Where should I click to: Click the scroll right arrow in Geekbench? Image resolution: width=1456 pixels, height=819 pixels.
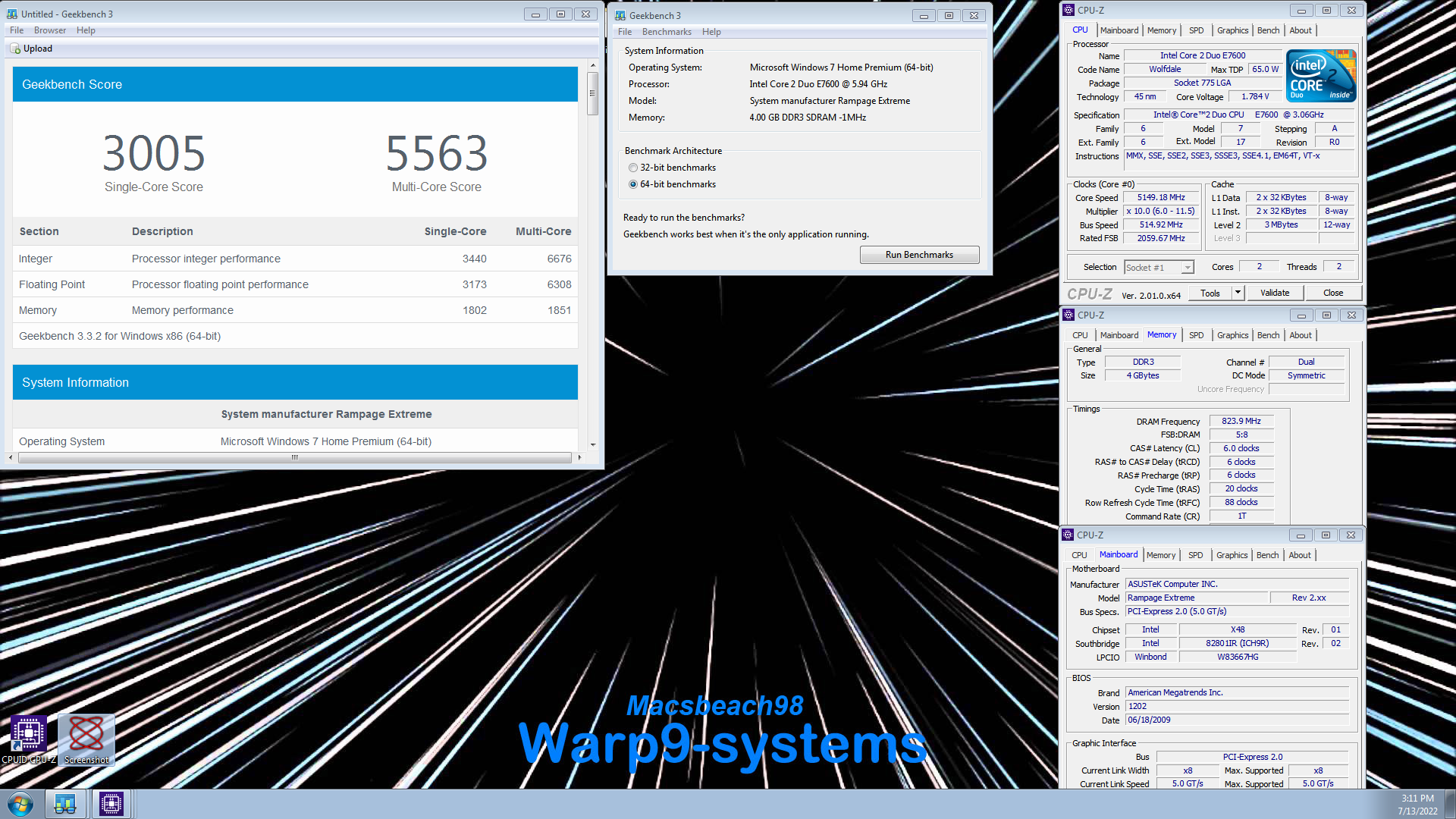click(579, 457)
